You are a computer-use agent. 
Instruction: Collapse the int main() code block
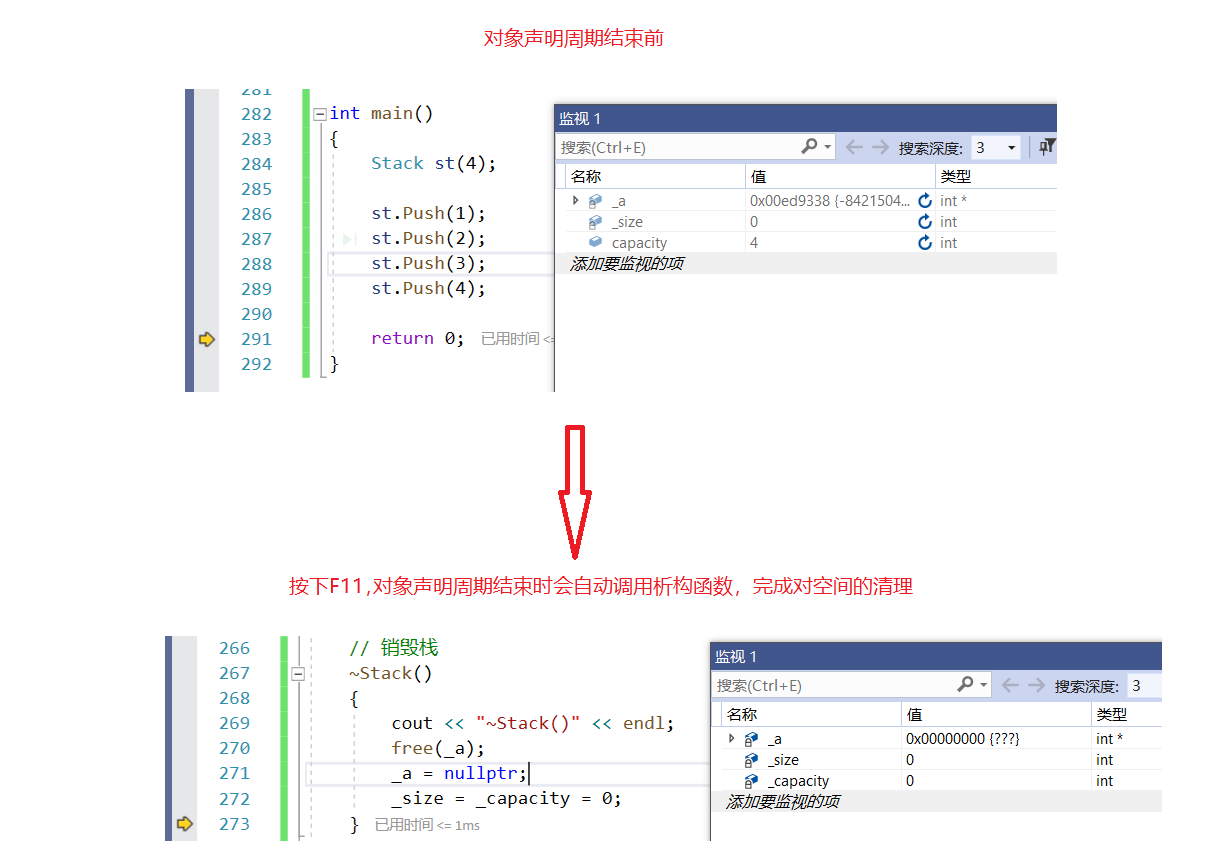click(x=320, y=114)
